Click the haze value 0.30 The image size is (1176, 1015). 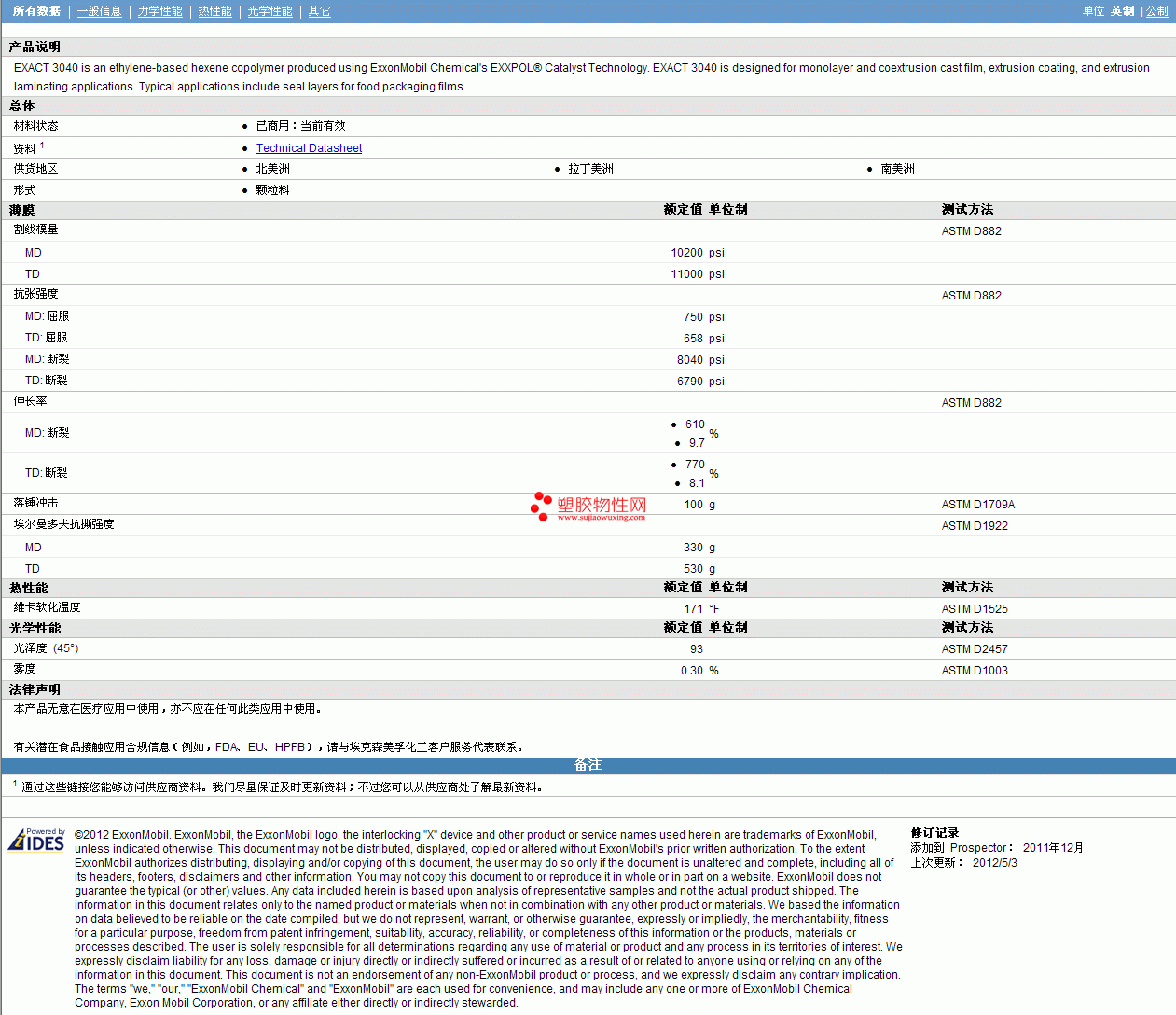point(692,671)
